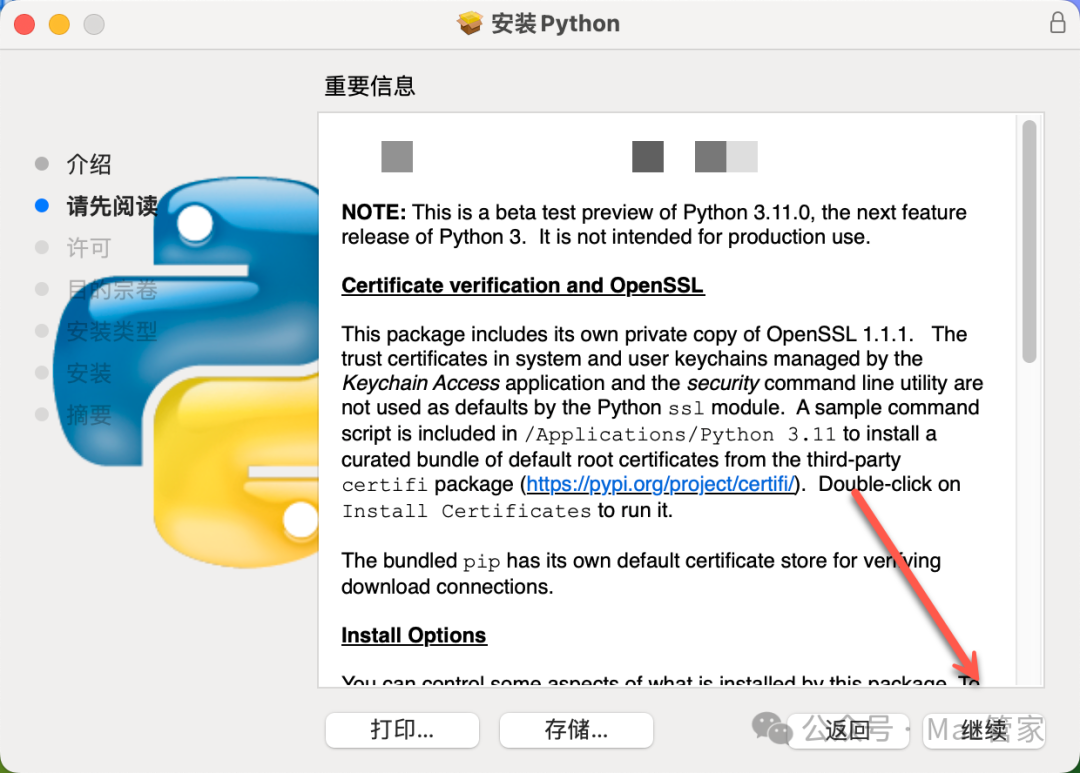Select the 许可 step in the sidebar
1080x773 pixels.
[89, 248]
